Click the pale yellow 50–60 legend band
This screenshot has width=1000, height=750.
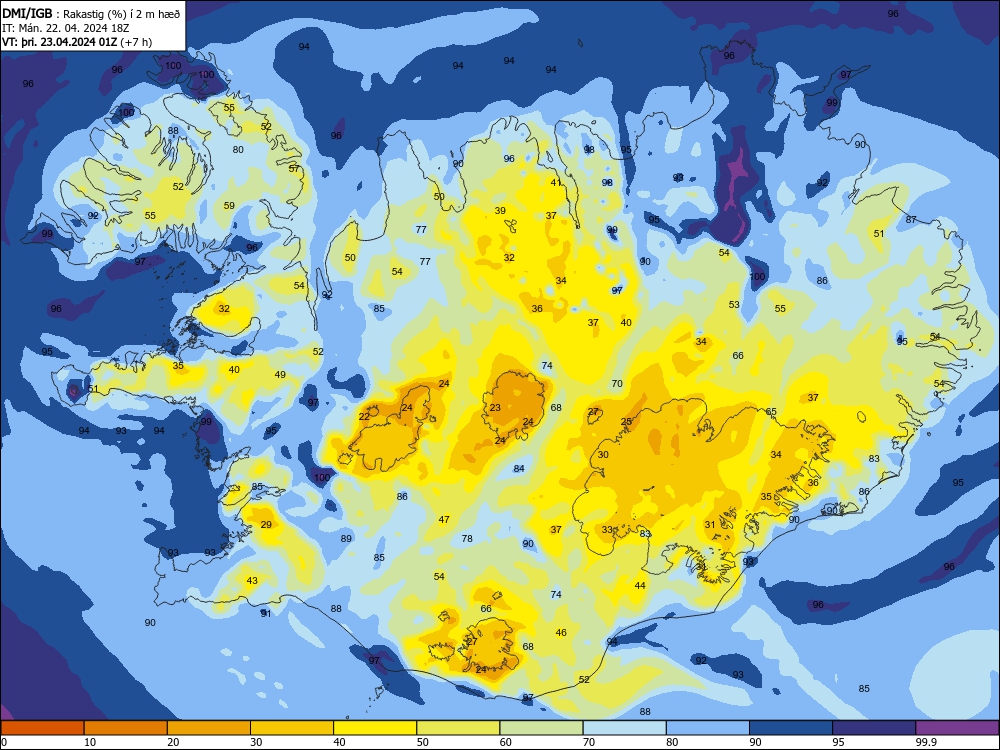point(458,728)
